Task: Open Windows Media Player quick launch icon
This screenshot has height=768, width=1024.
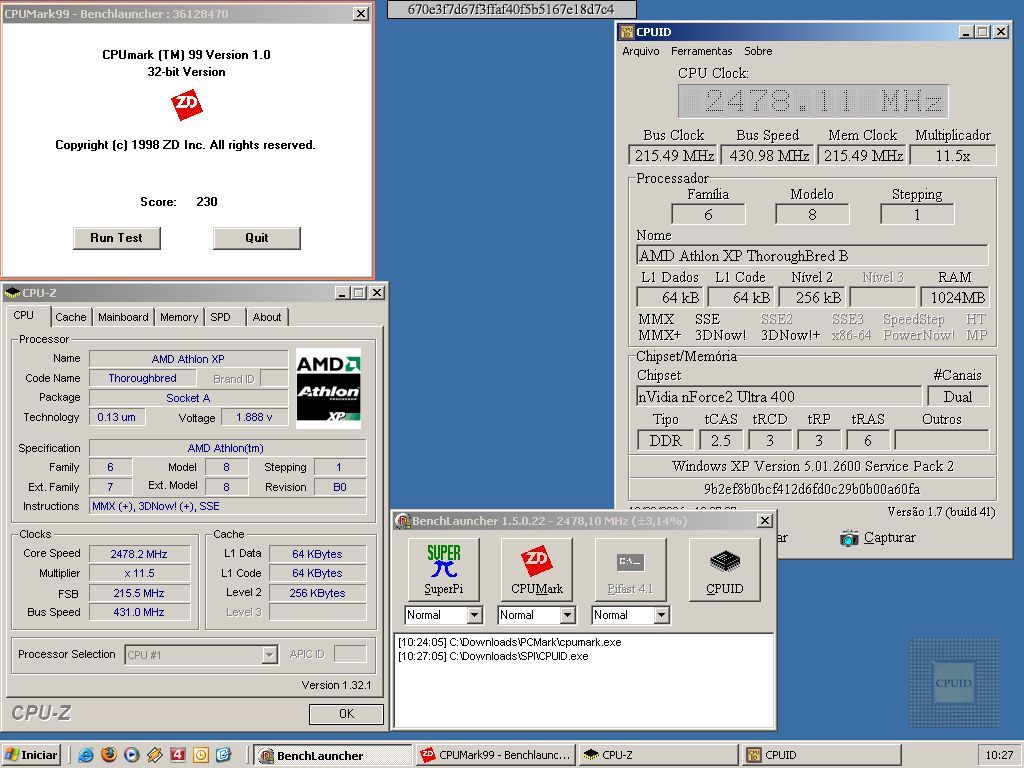Action: coord(132,755)
